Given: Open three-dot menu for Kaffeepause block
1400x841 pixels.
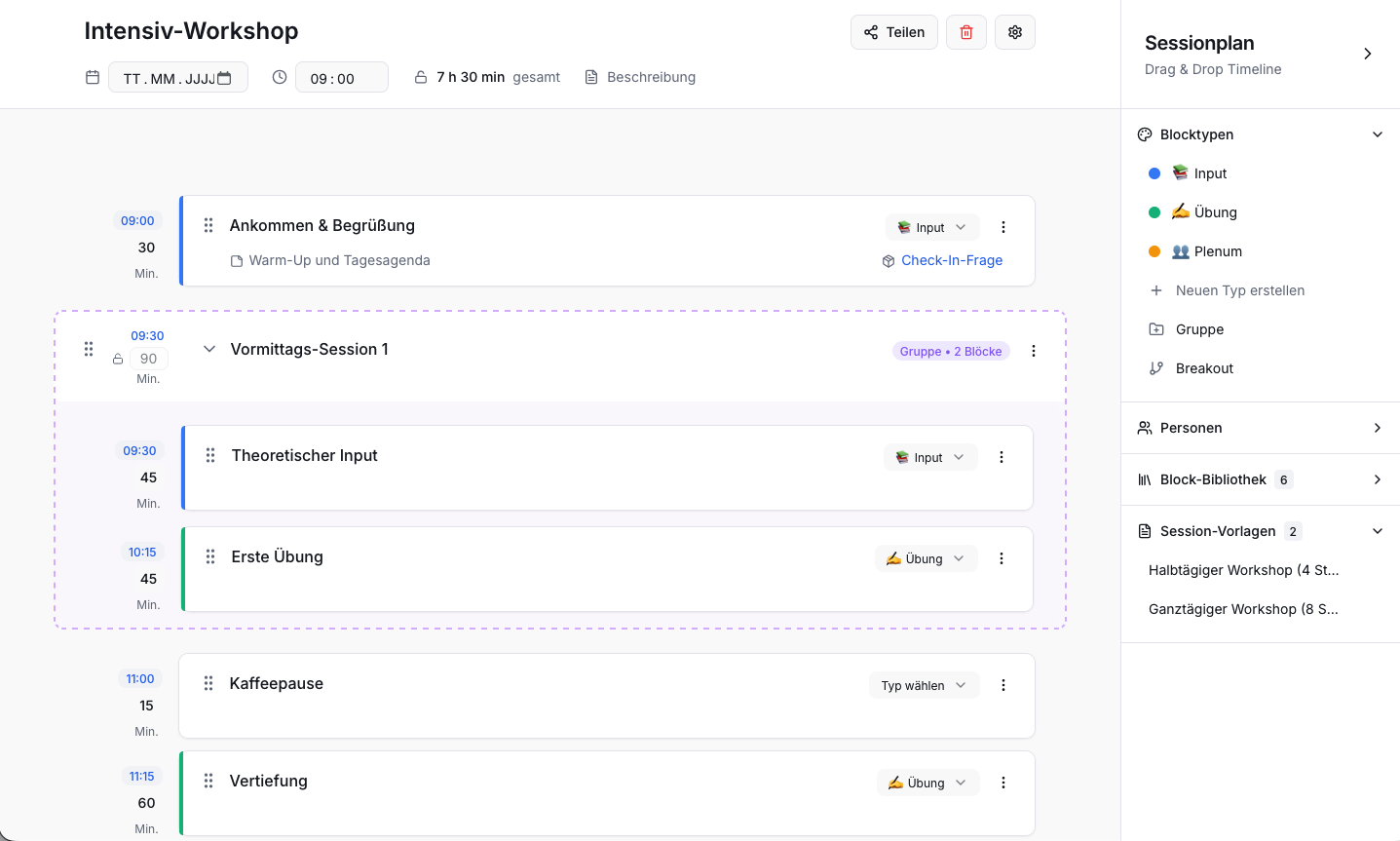Looking at the screenshot, I should pos(1003,685).
